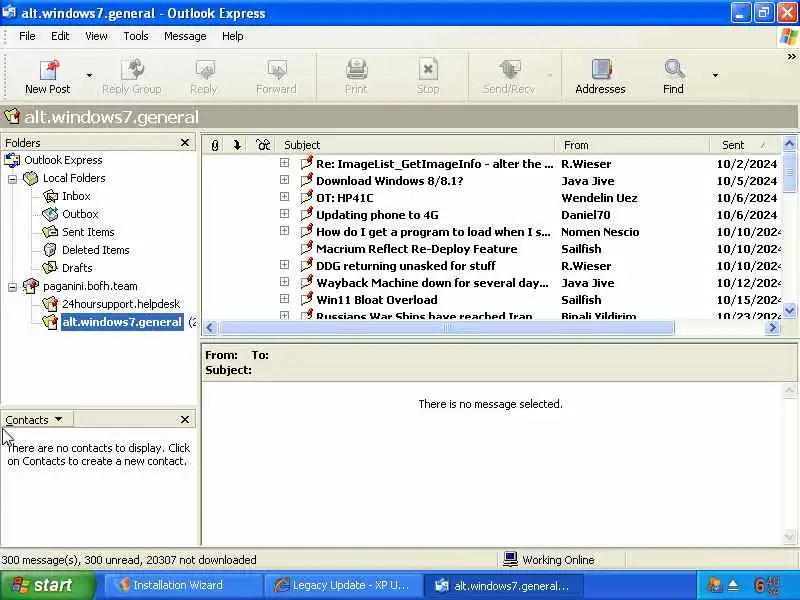Open the Find dropdown arrow
The image size is (800, 600).
(715, 76)
